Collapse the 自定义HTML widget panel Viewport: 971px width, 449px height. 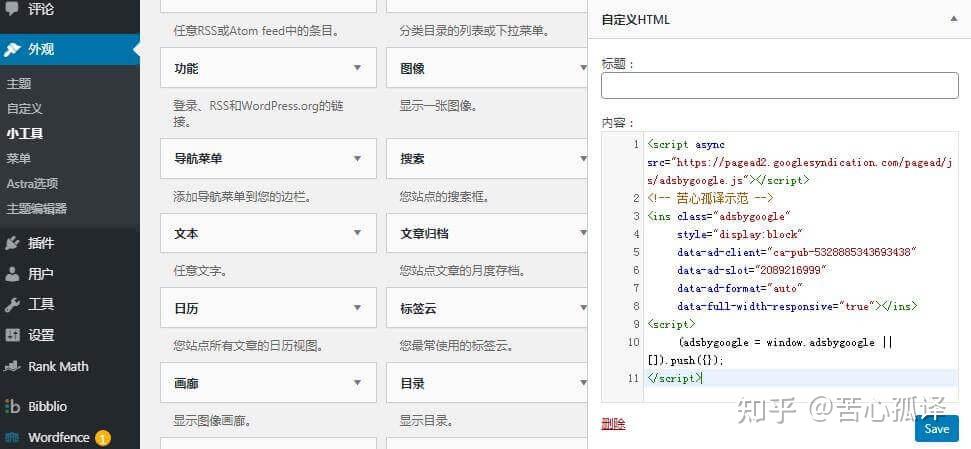coord(954,19)
